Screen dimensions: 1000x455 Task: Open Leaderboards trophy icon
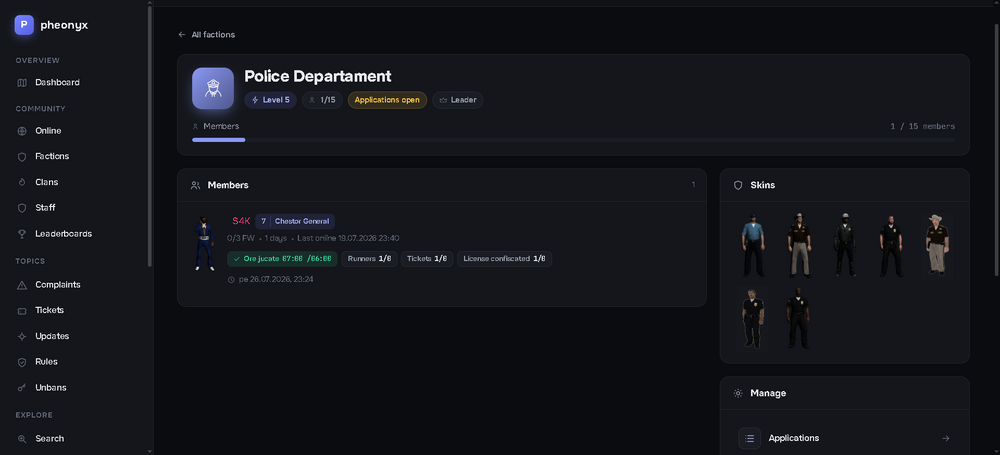(x=22, y=234)
